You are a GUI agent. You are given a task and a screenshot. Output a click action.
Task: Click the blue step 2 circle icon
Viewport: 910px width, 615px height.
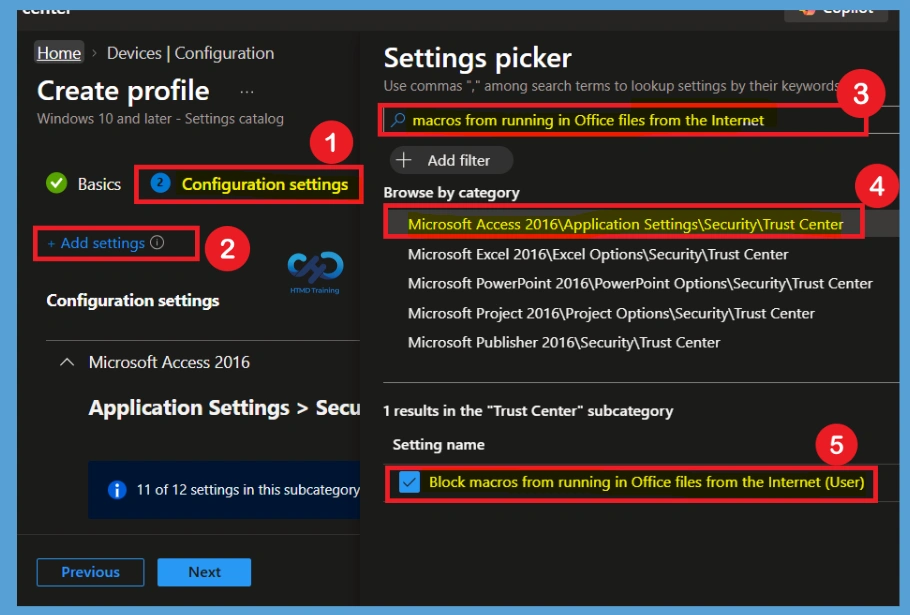pyautogui.click(x=160, y=183)
